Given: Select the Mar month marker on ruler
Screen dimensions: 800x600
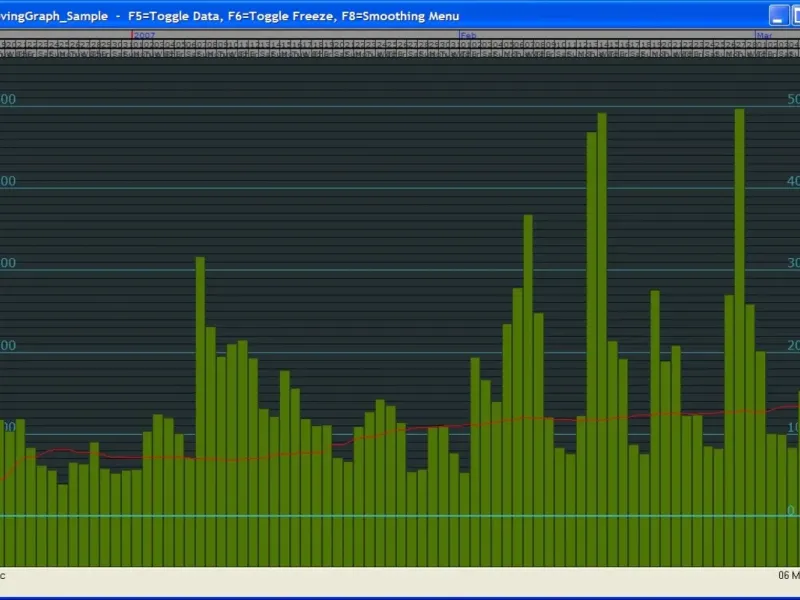Looking at the screenshot, I should pyautogui.click(x=763, y=35).
